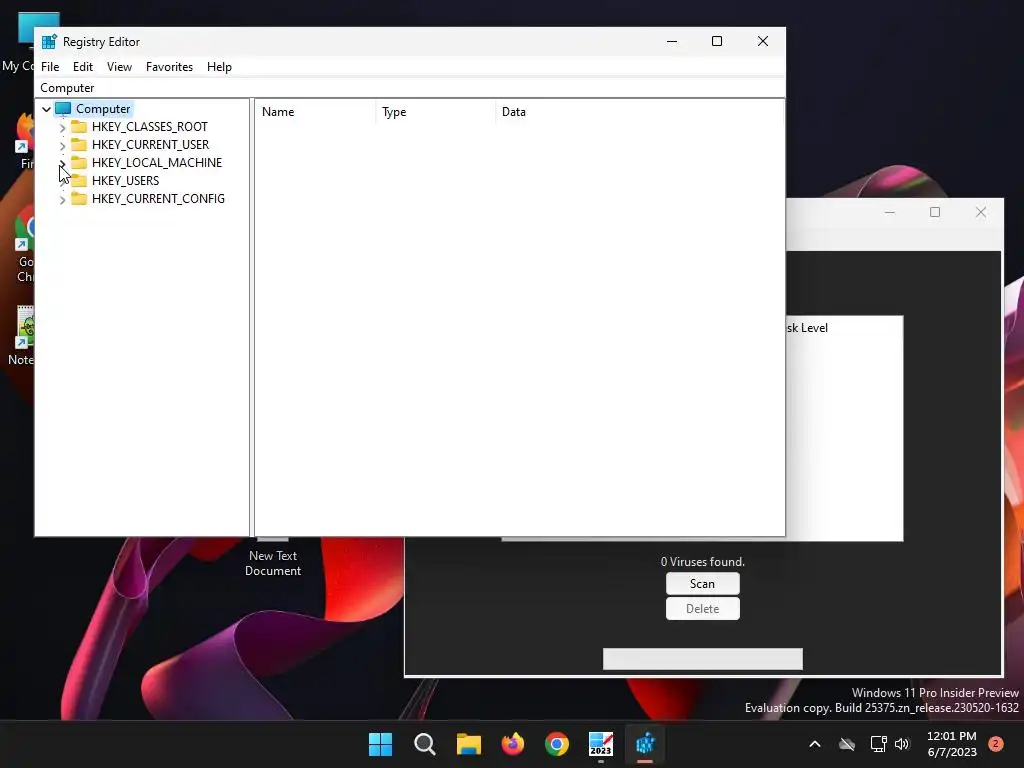Viewport: 1024px width, 768px height.
Task: Click the cloud sync tray icon
Action: [847, 744]
